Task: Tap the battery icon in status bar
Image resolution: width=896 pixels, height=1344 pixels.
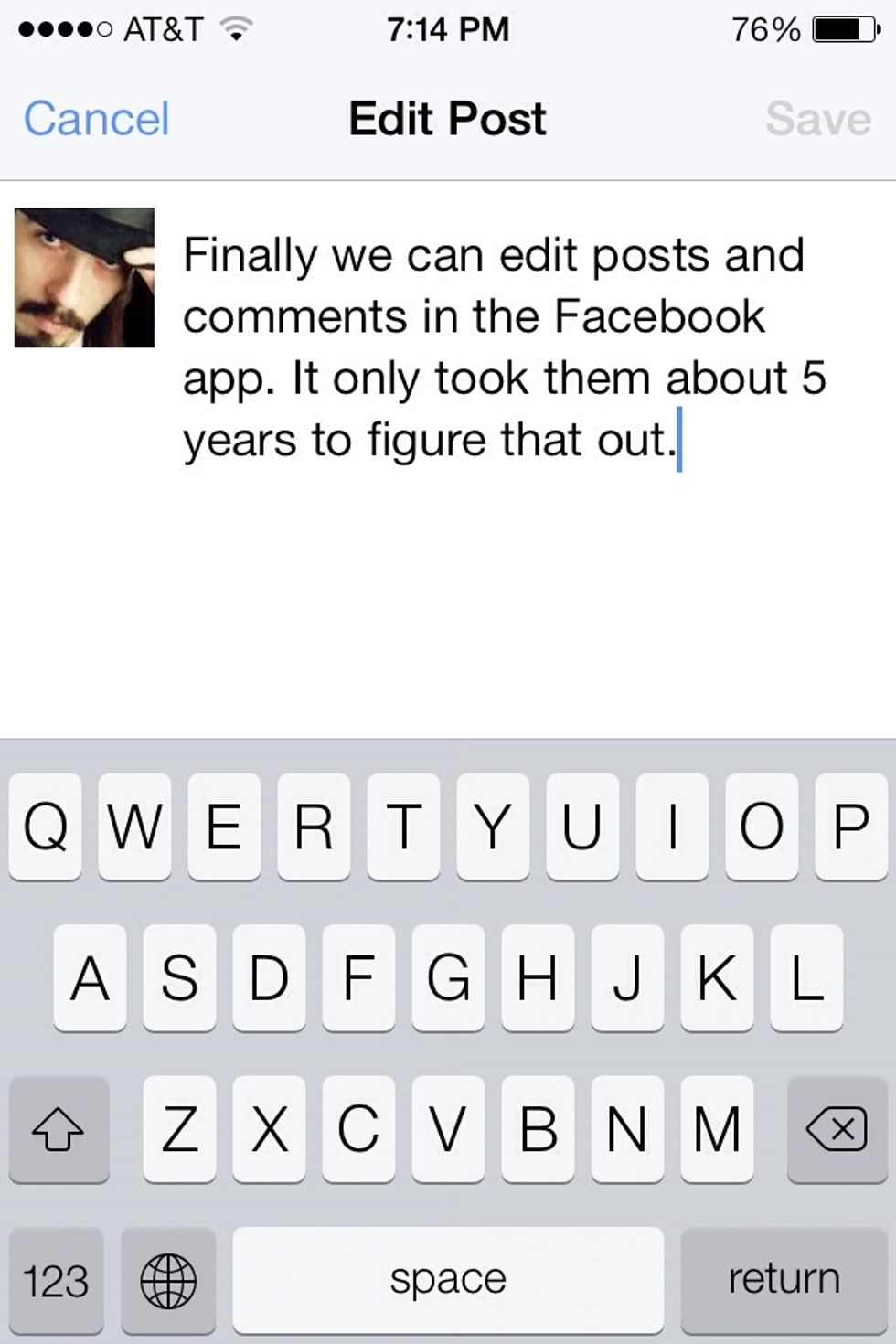Action: coord(847,30)
